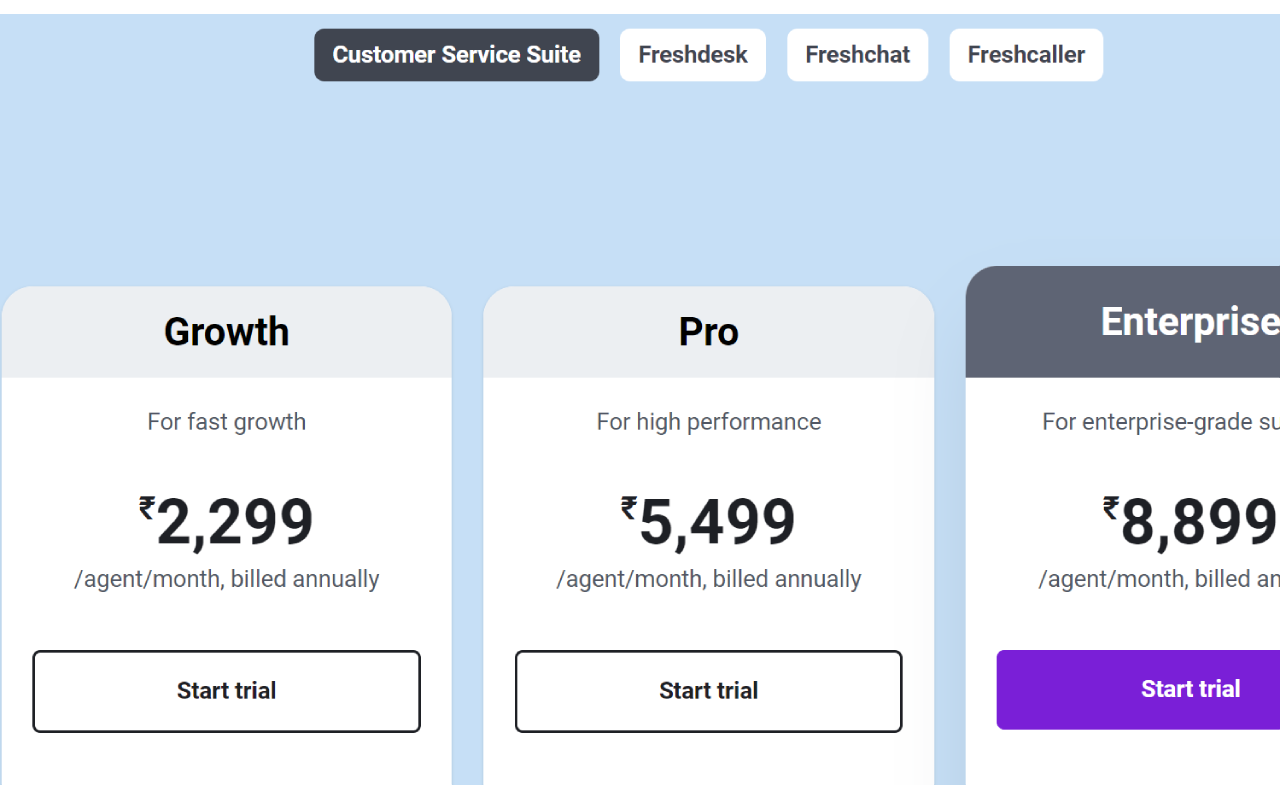Click the "For fast growth" tagline

226,422
